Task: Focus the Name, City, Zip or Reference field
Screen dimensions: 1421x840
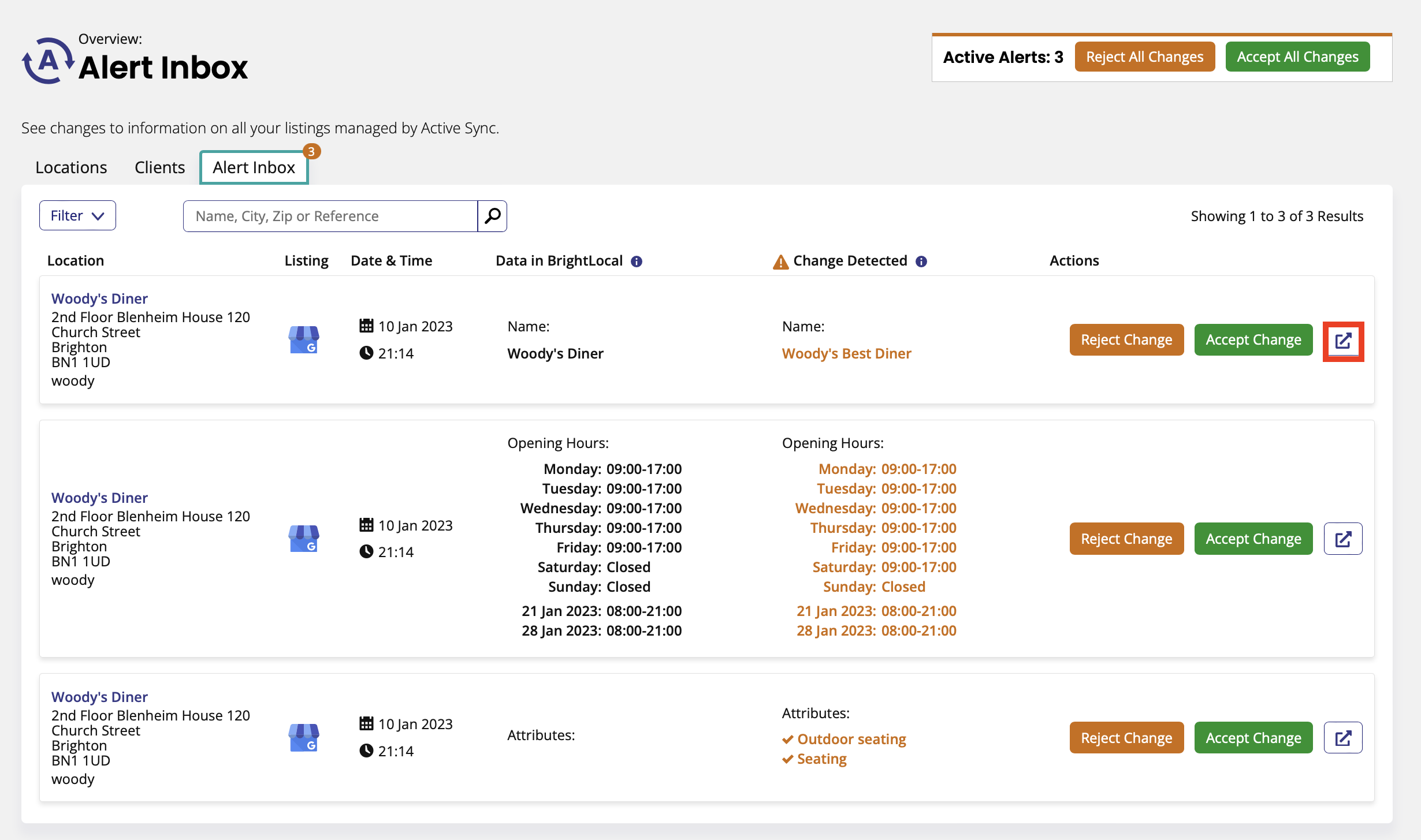Action: [330, 216]
